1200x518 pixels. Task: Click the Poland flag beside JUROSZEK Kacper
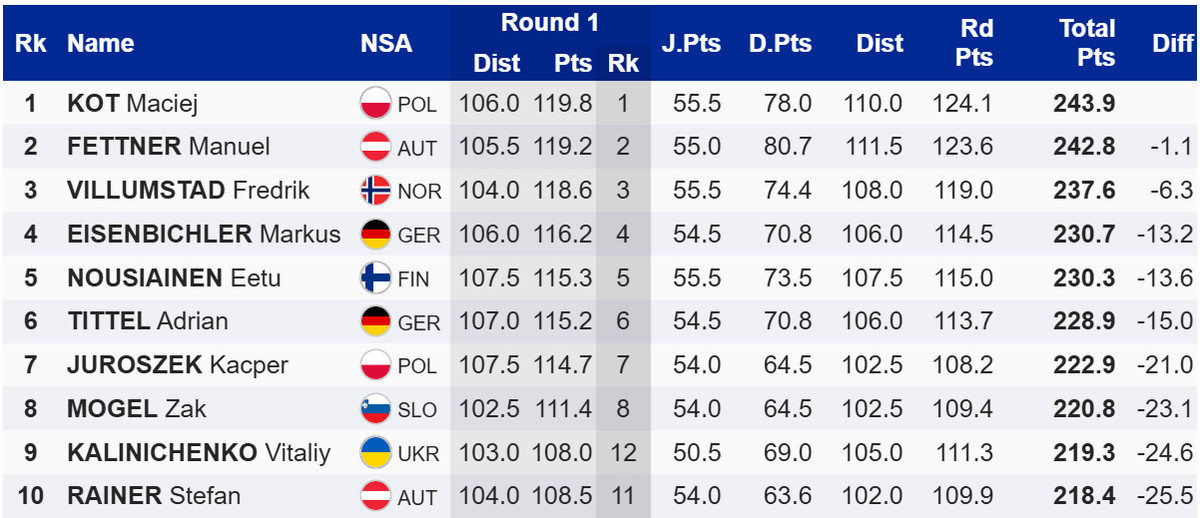[375, 365]
